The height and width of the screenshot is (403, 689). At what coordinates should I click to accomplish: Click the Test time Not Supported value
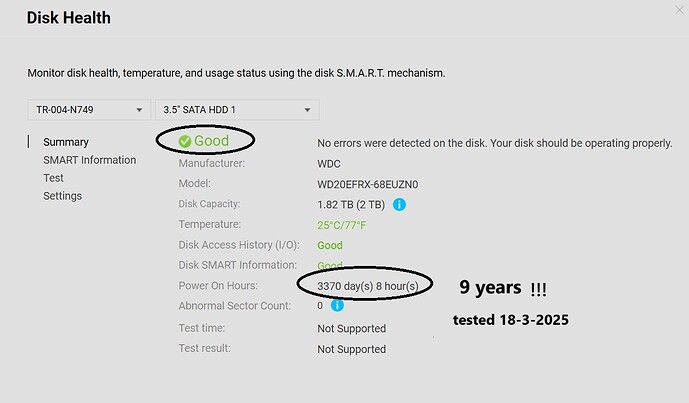pyautogui.click(x=351, y=328)
